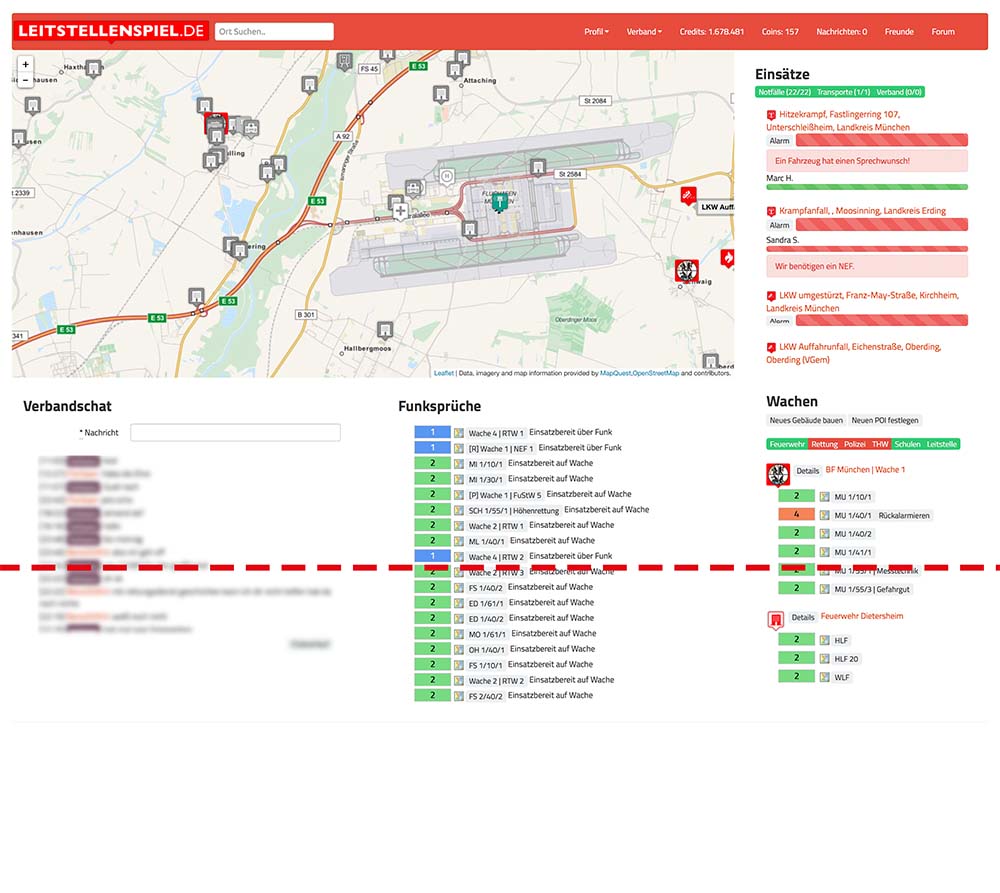Open the Forum link in the top bar
The height and width of the screenshot is (893, 1000).
[943, 32]
